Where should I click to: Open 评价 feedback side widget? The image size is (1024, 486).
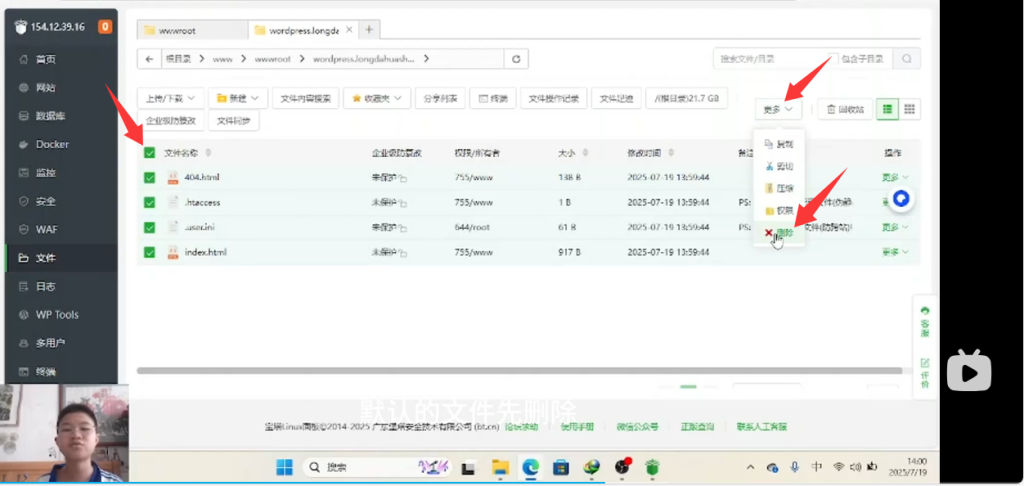pyautogui.click(x=925, y=372)
